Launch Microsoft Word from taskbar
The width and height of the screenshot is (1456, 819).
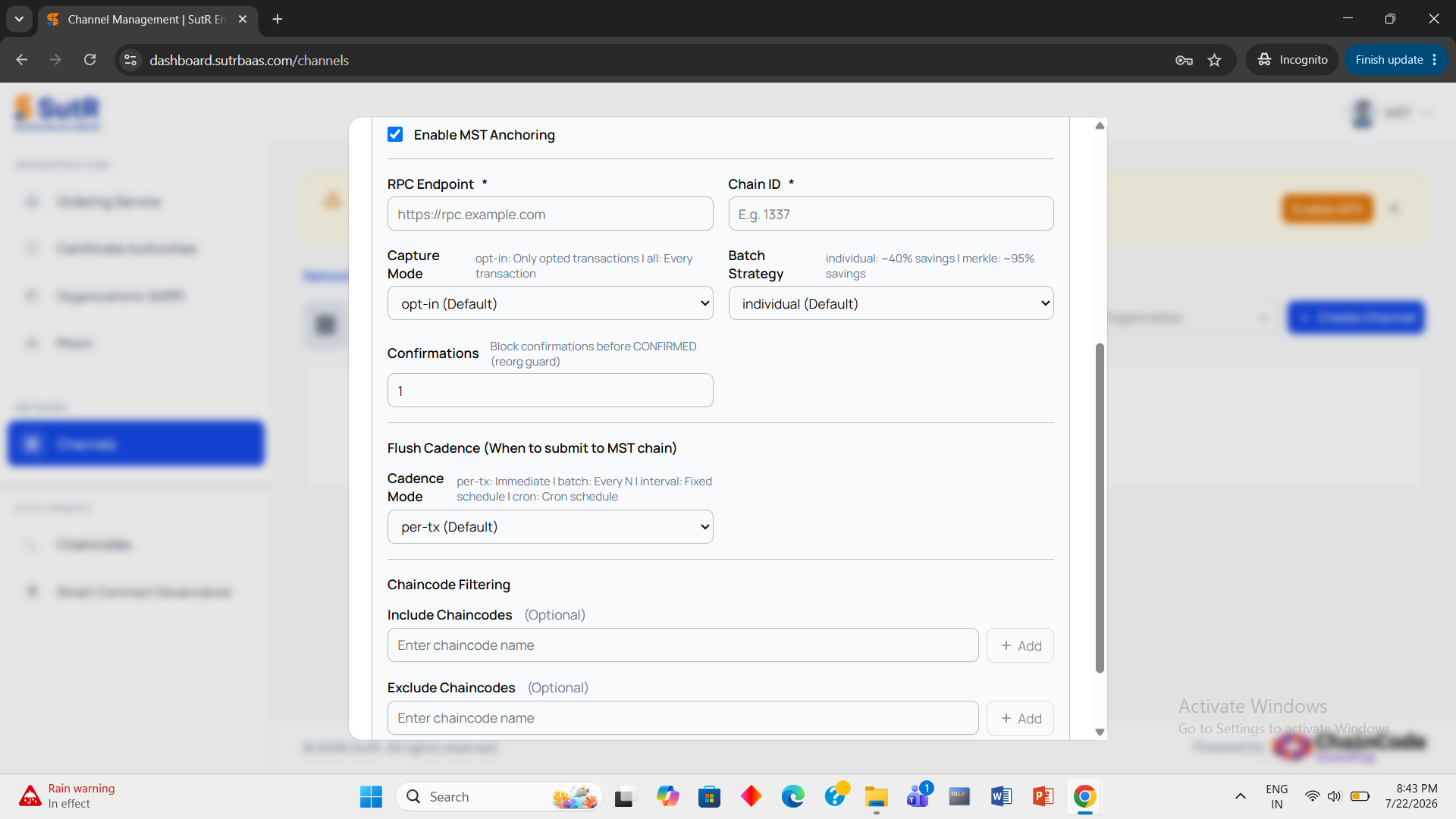pyautogui.click(x=1001, y=796)
